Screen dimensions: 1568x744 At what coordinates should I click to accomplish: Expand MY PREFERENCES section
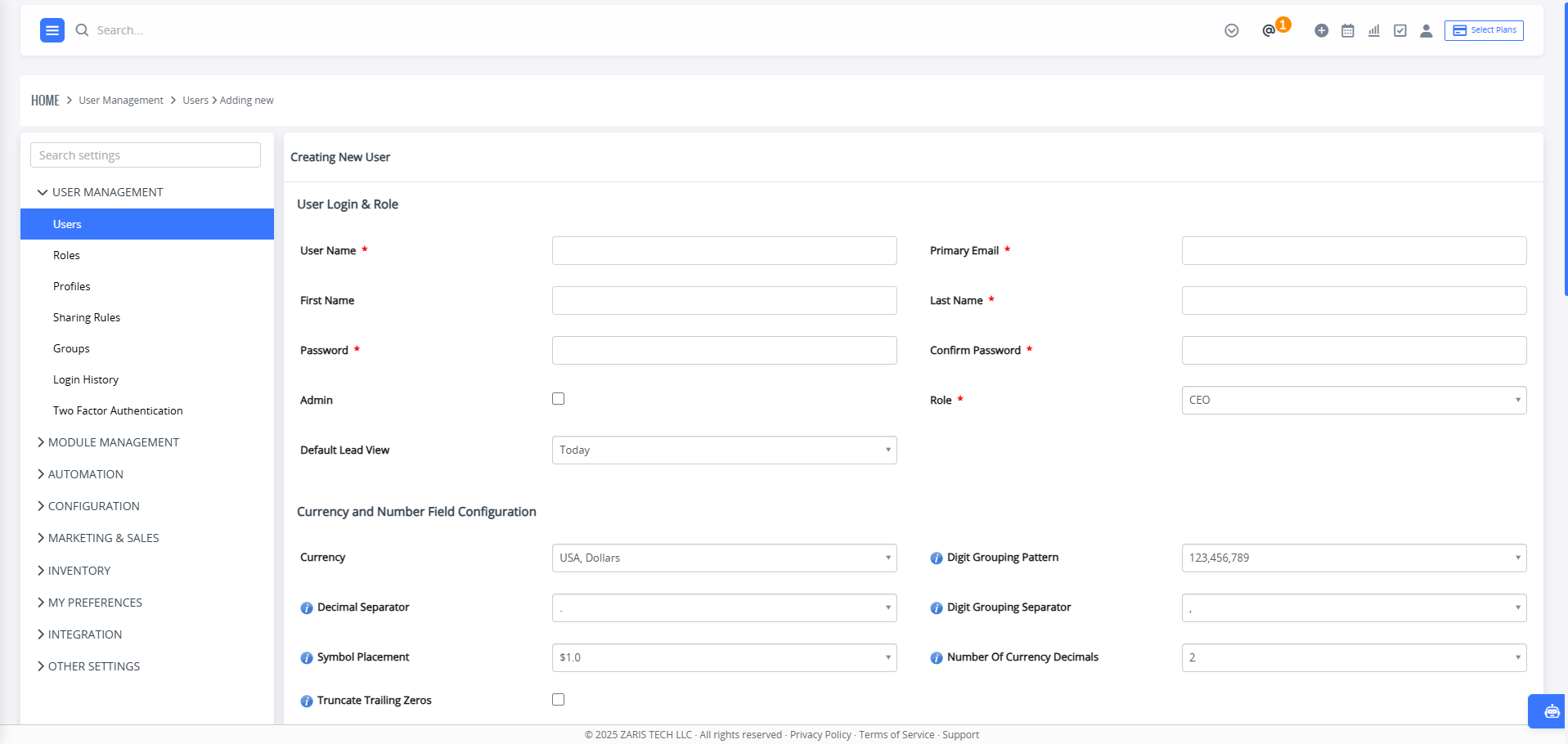click(90, 603)
